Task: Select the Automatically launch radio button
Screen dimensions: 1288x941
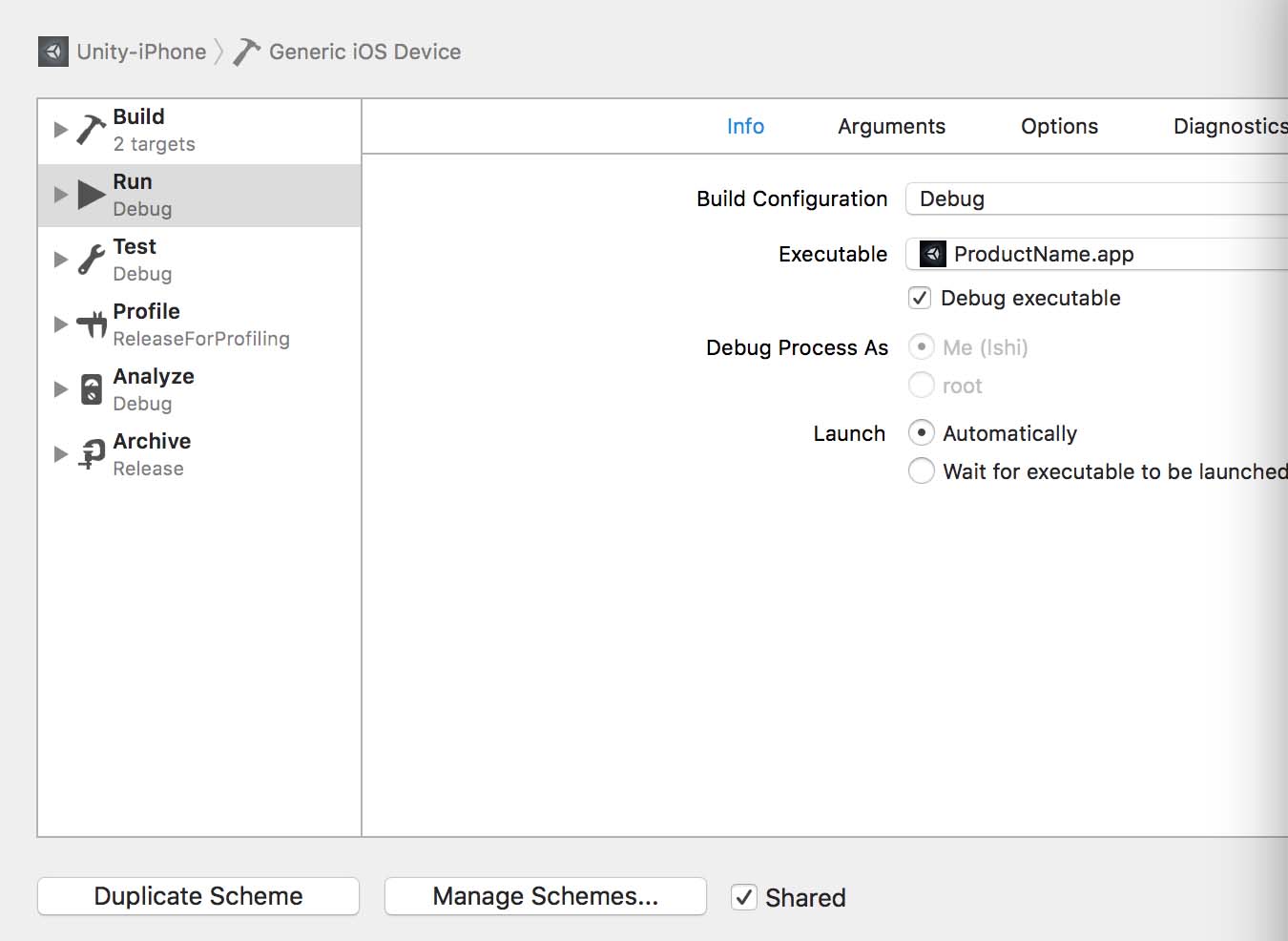Action: (x=921, y=433)
